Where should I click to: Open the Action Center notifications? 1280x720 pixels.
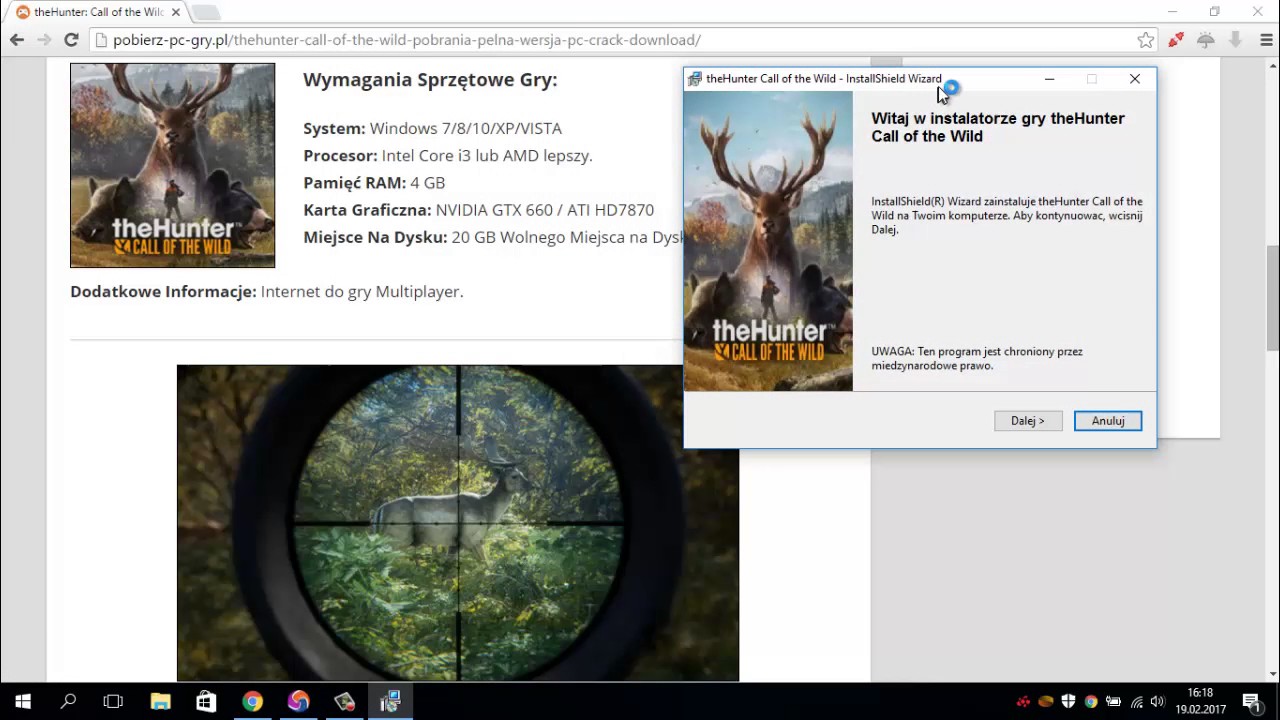pos(1252,702)
